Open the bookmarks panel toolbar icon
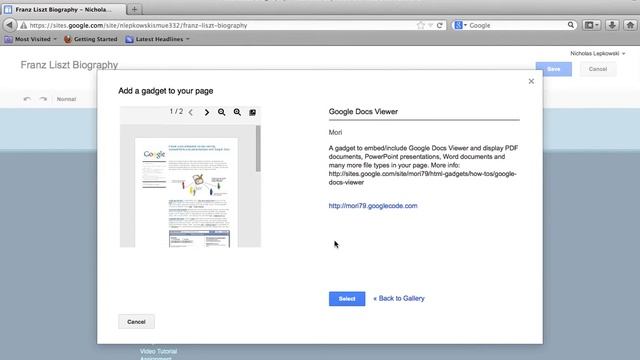The width and height of the screenshot is (640, 360). pyautogui.click(x=591, y=25)
